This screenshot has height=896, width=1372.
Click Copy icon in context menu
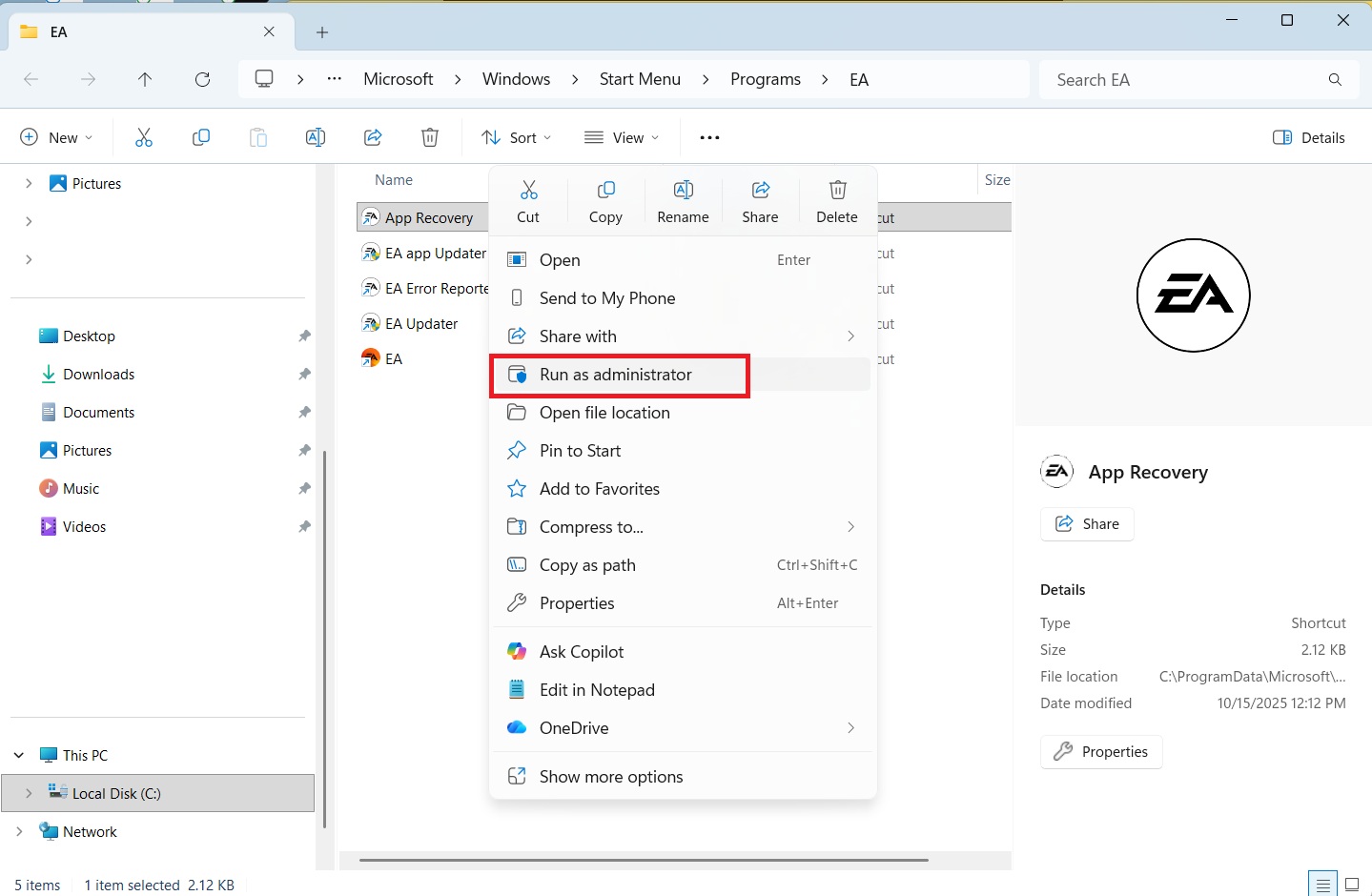[605, 190]
